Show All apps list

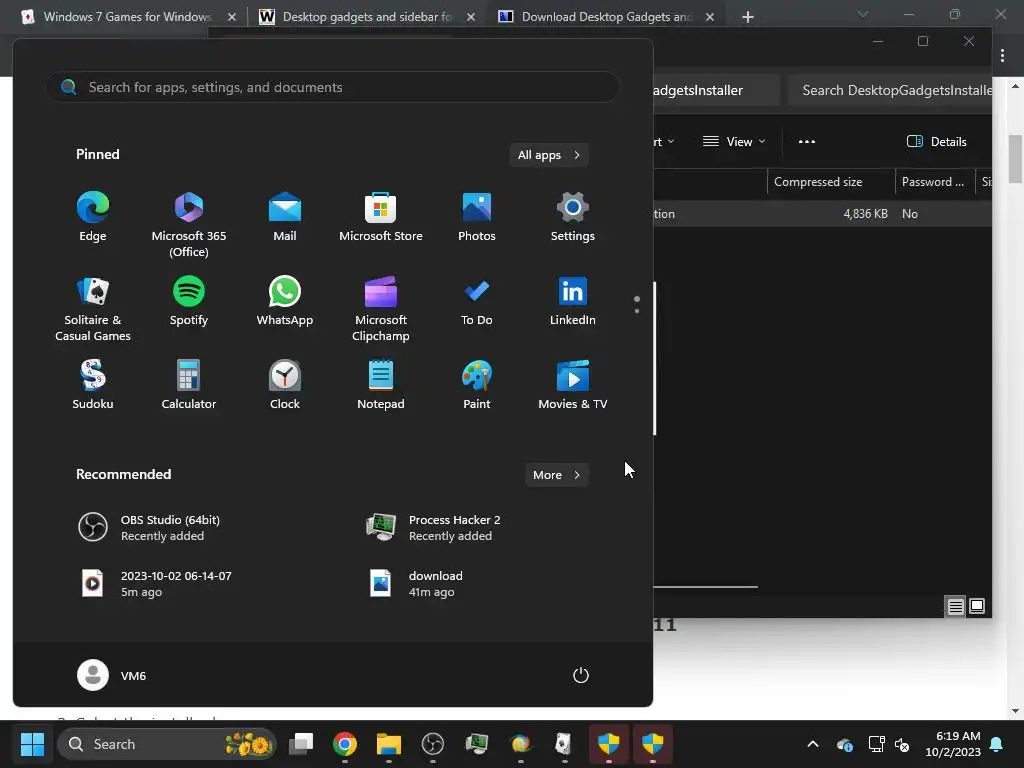pyautogui.click(x=549, y=155)
